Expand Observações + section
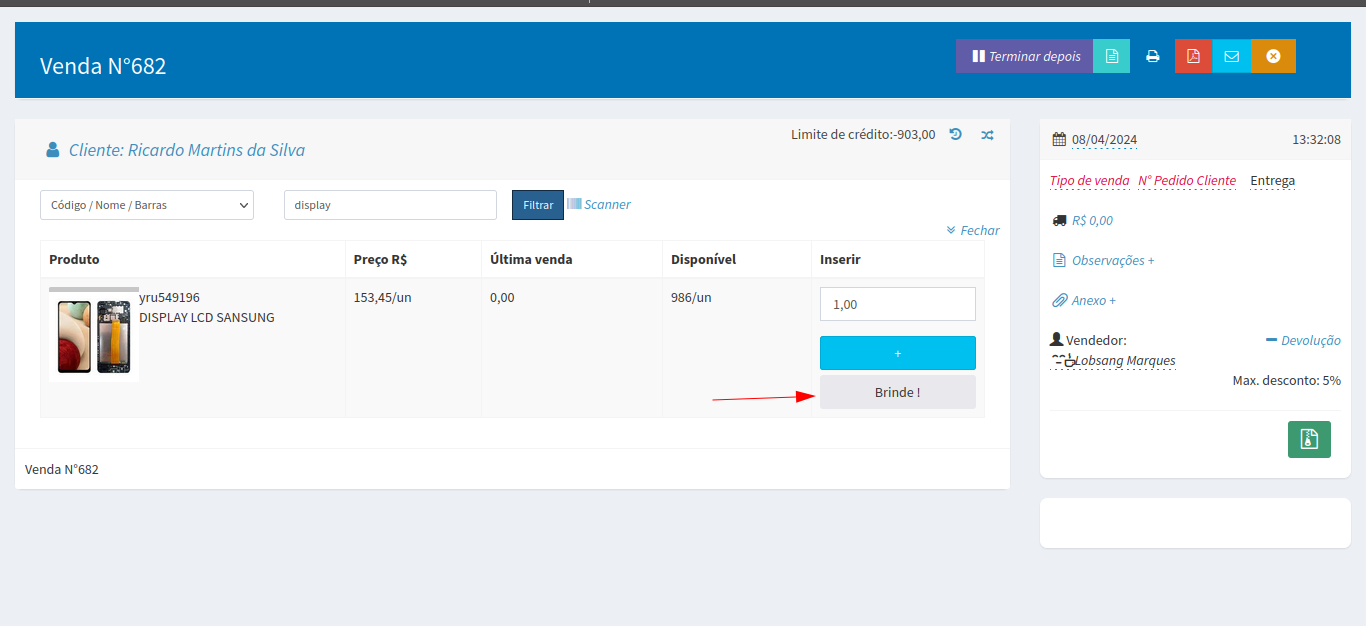The width and height of the screenshot is (1366, 626). coord(1104,260)
